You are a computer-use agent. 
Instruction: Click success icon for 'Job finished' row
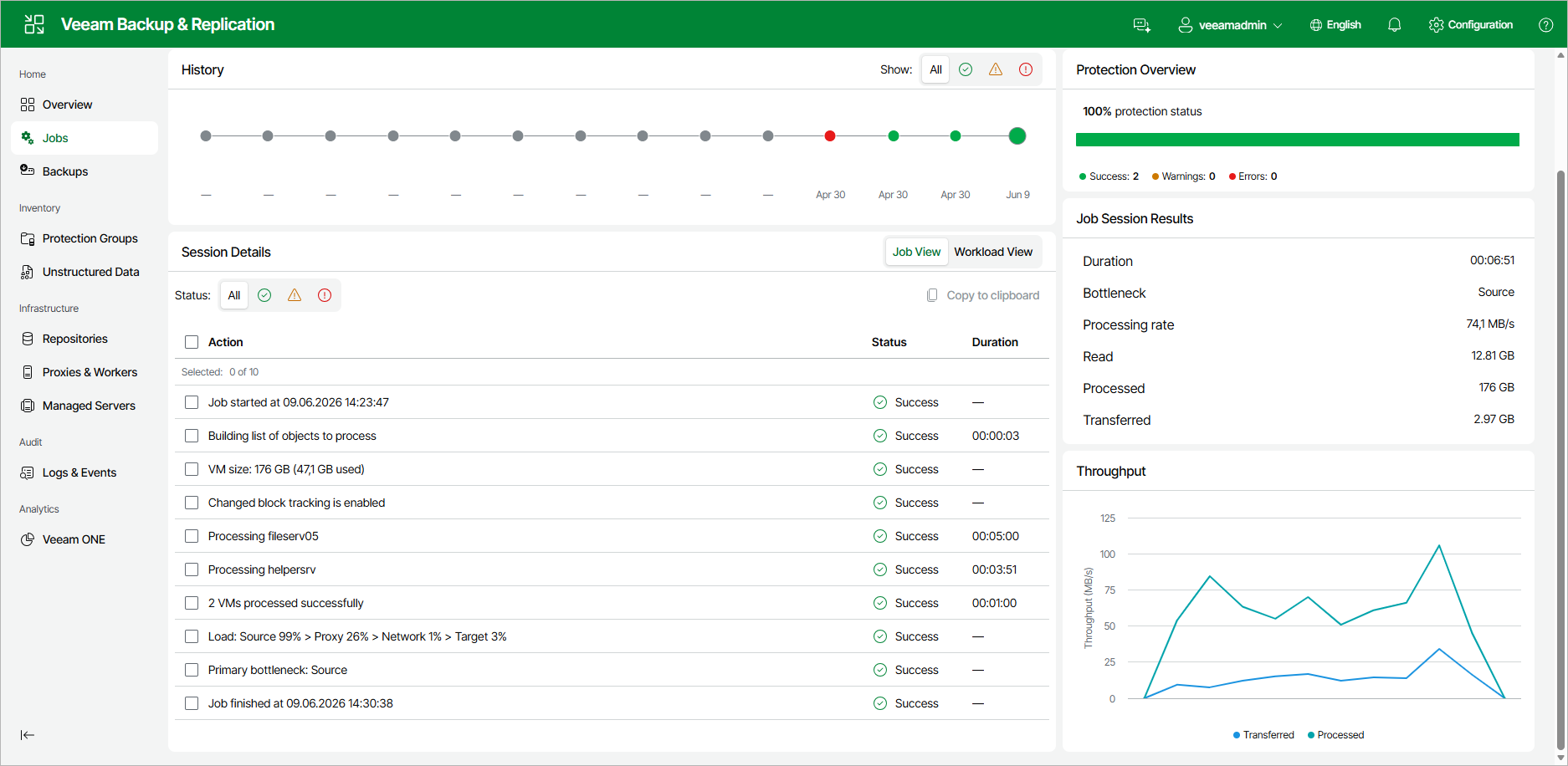880,703
